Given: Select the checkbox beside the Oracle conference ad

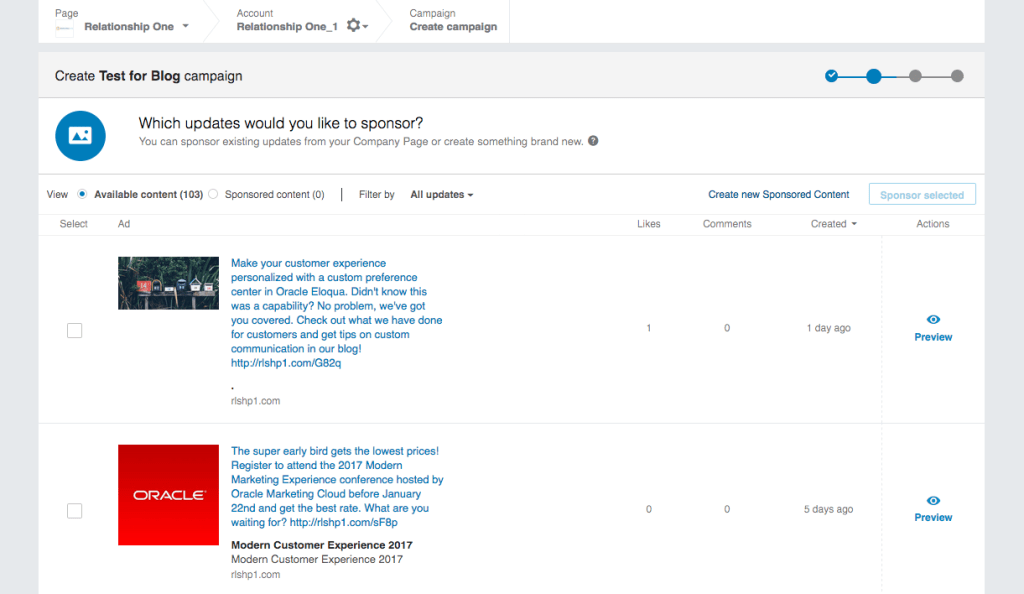Looking at the screenshot, I should tap(74, 510).
